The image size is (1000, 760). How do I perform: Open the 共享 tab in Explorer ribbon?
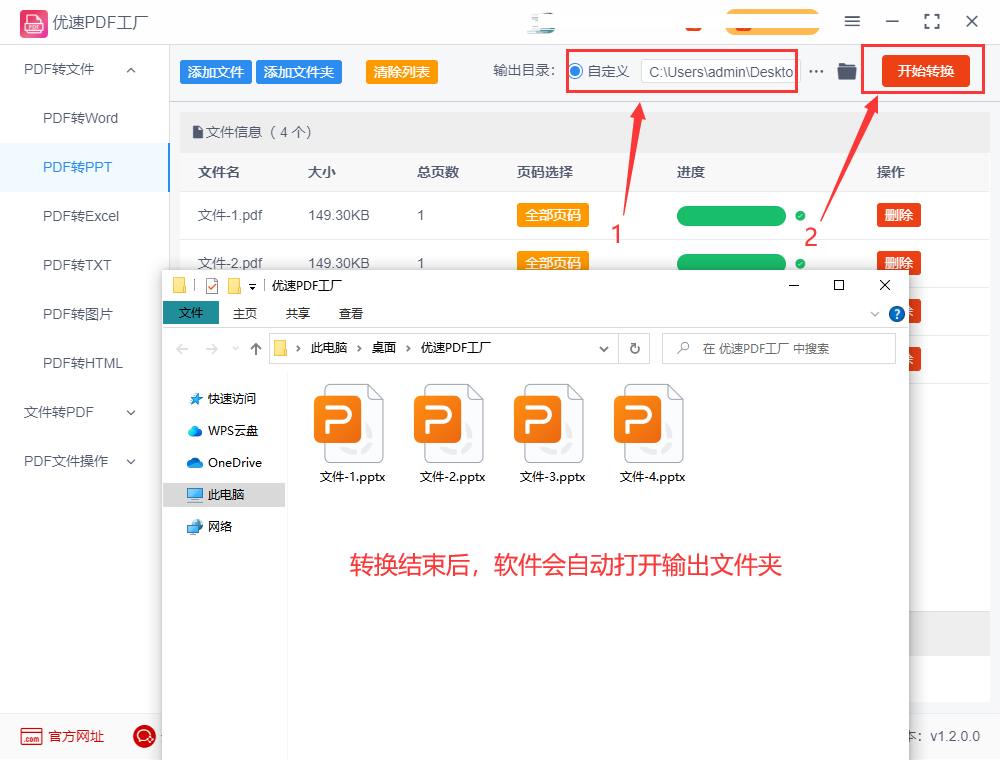pyautogui.click(x=298, y=314)
